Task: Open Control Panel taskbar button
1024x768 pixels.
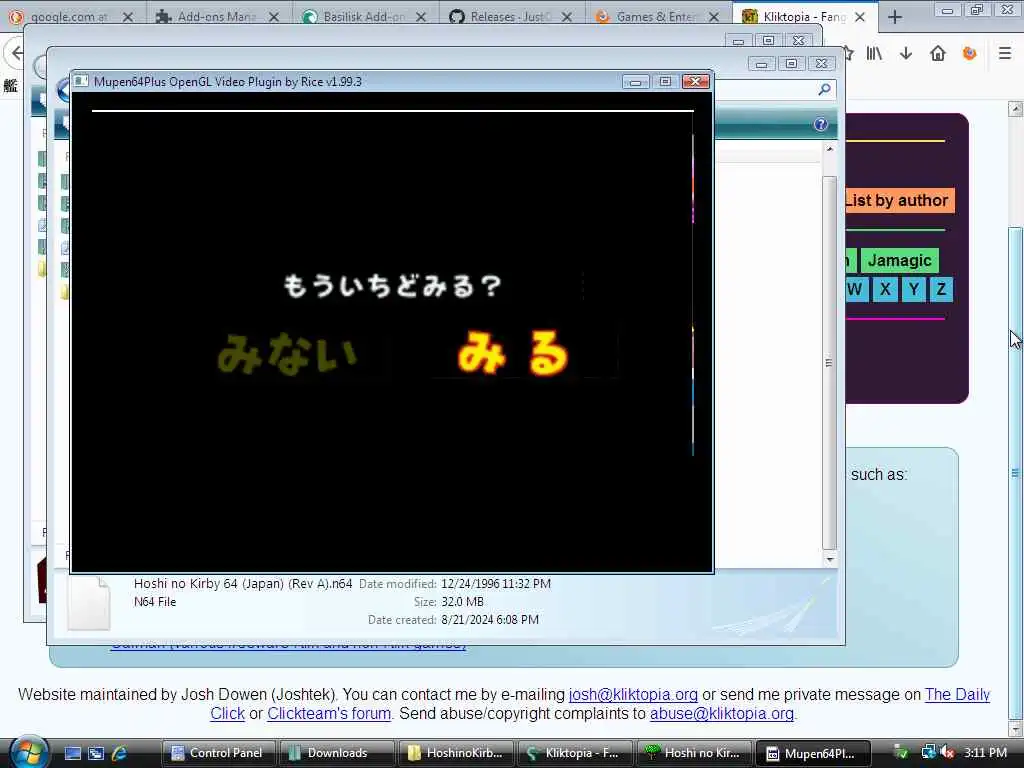Action: coord(218,753)
